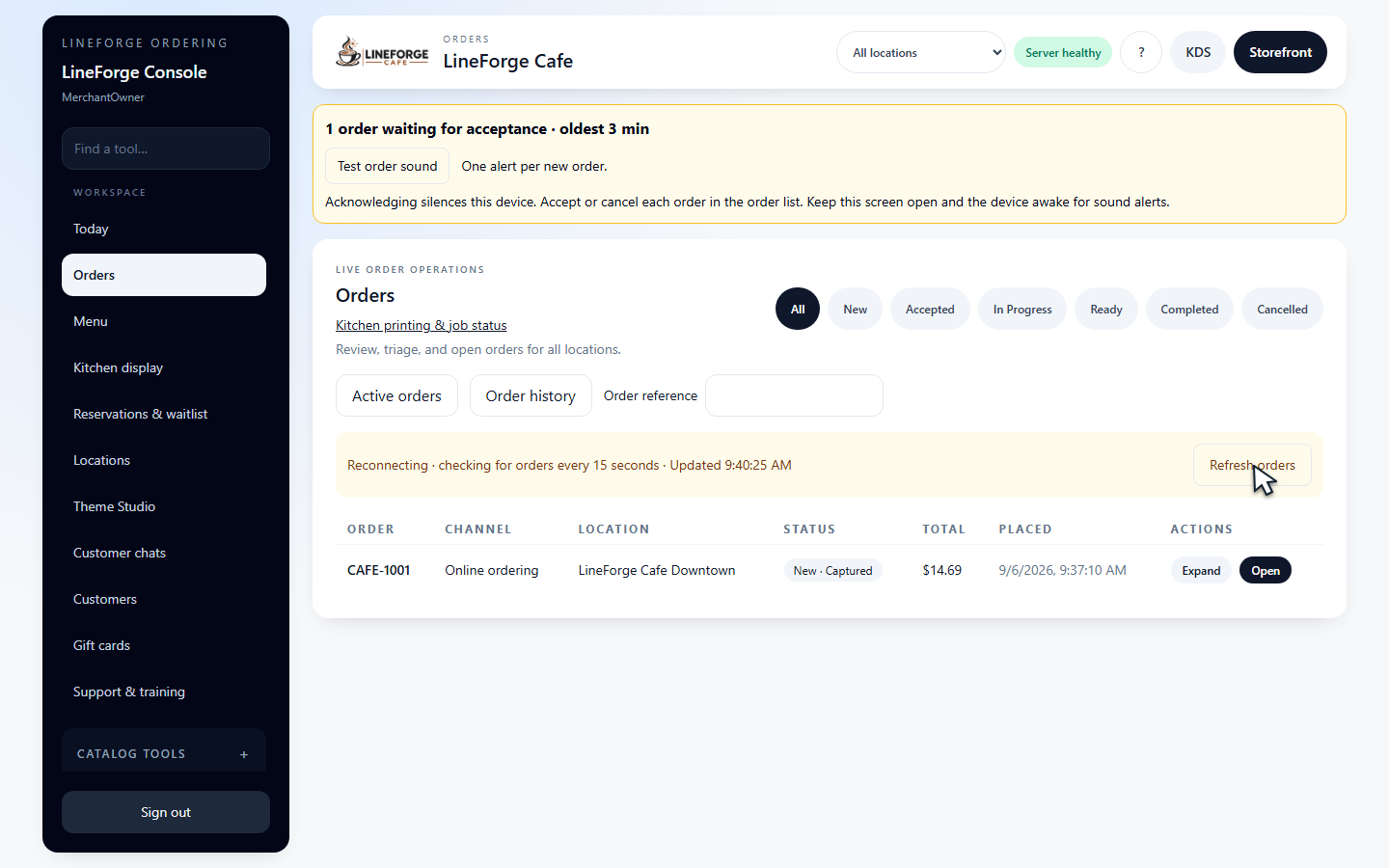Open the help question mark button
Image resolution: width=1389 pixels, height=868 pixels.
[x=1141, y=52]
